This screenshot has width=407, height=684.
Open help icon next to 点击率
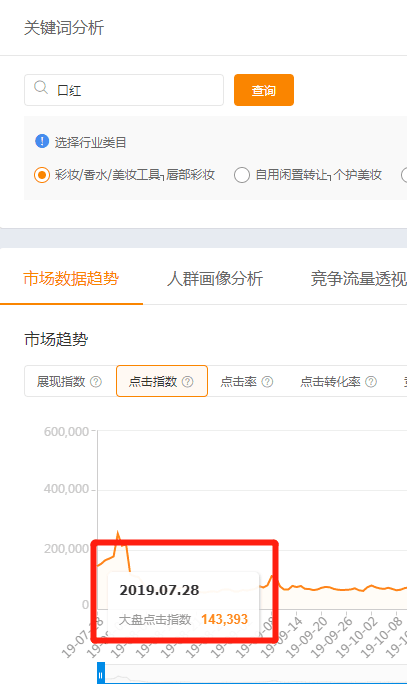[267, 382]
